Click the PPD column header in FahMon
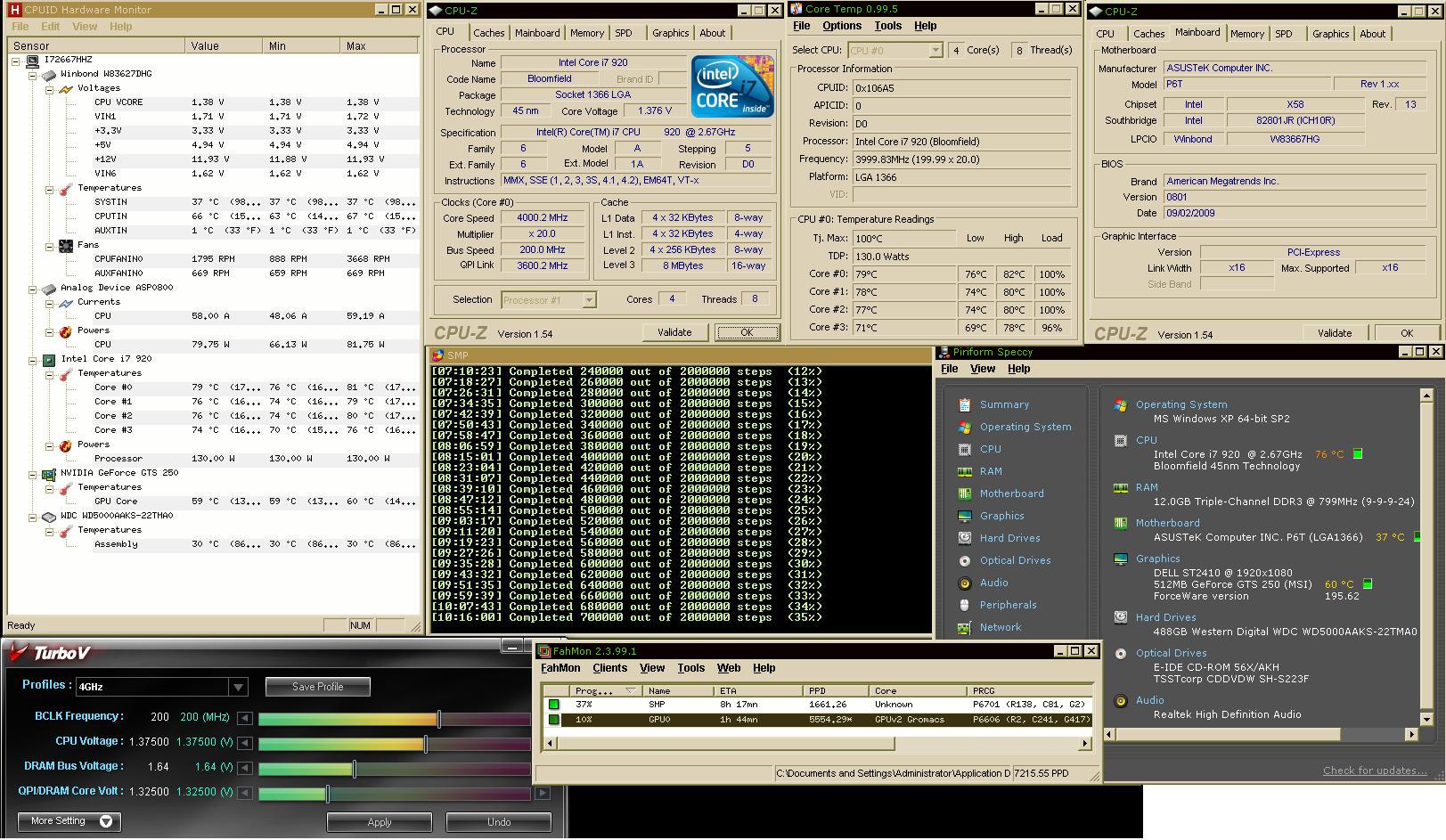The width and height of the screenshot is (1446, 840). 837,690
